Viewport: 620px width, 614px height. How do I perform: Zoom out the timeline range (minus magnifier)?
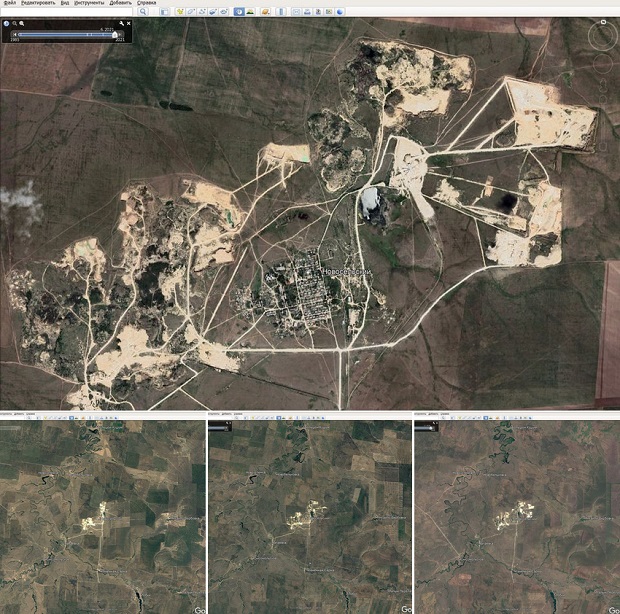[15, 24]
